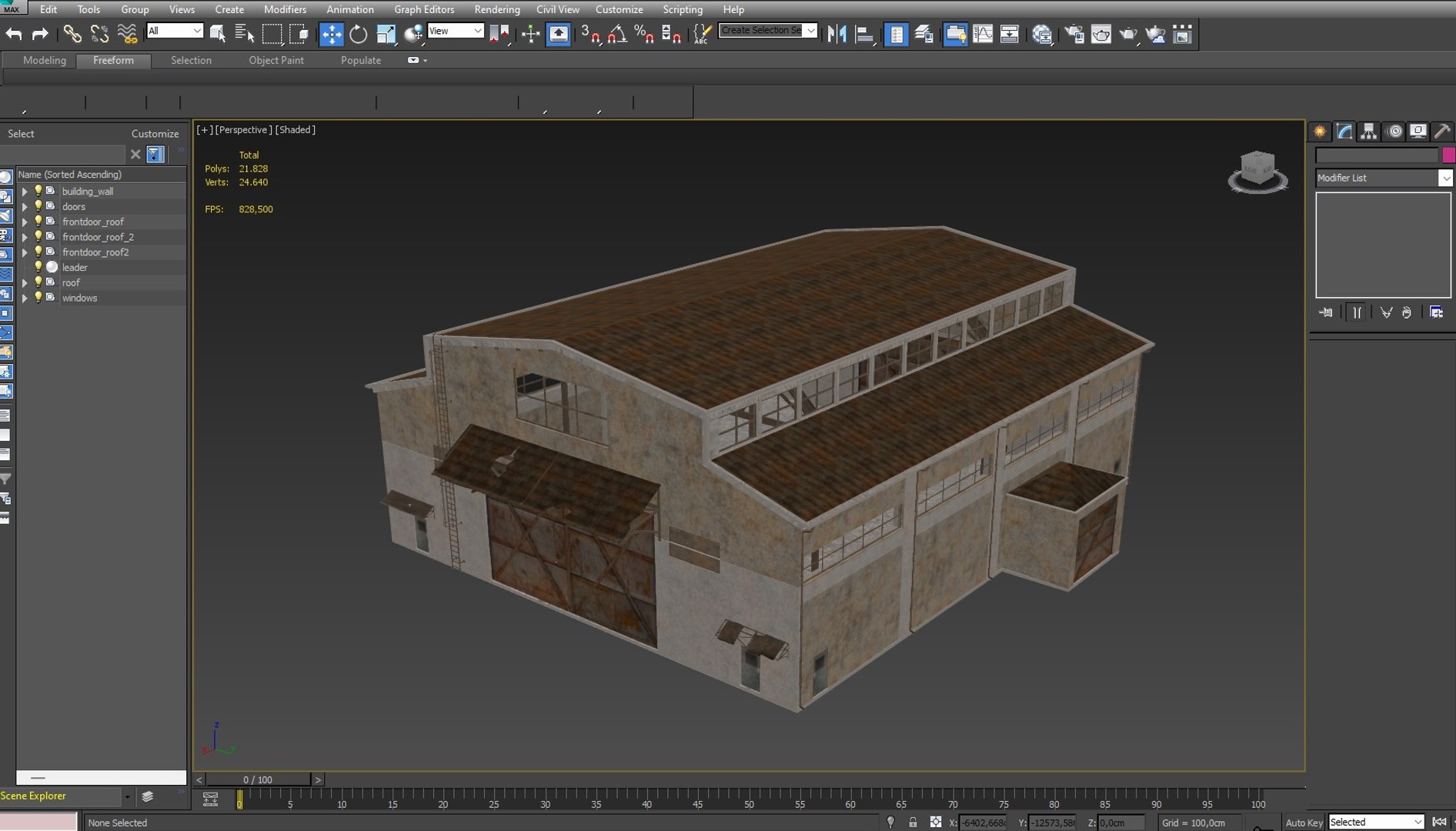Click the Shaded viewport label
This screenshot has width=1456, height=831.
pyautogui.click(x=296, y=130)
